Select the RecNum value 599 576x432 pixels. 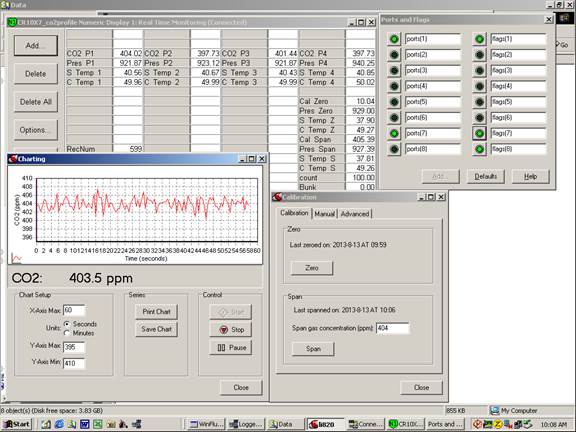(x=128, y=149)
